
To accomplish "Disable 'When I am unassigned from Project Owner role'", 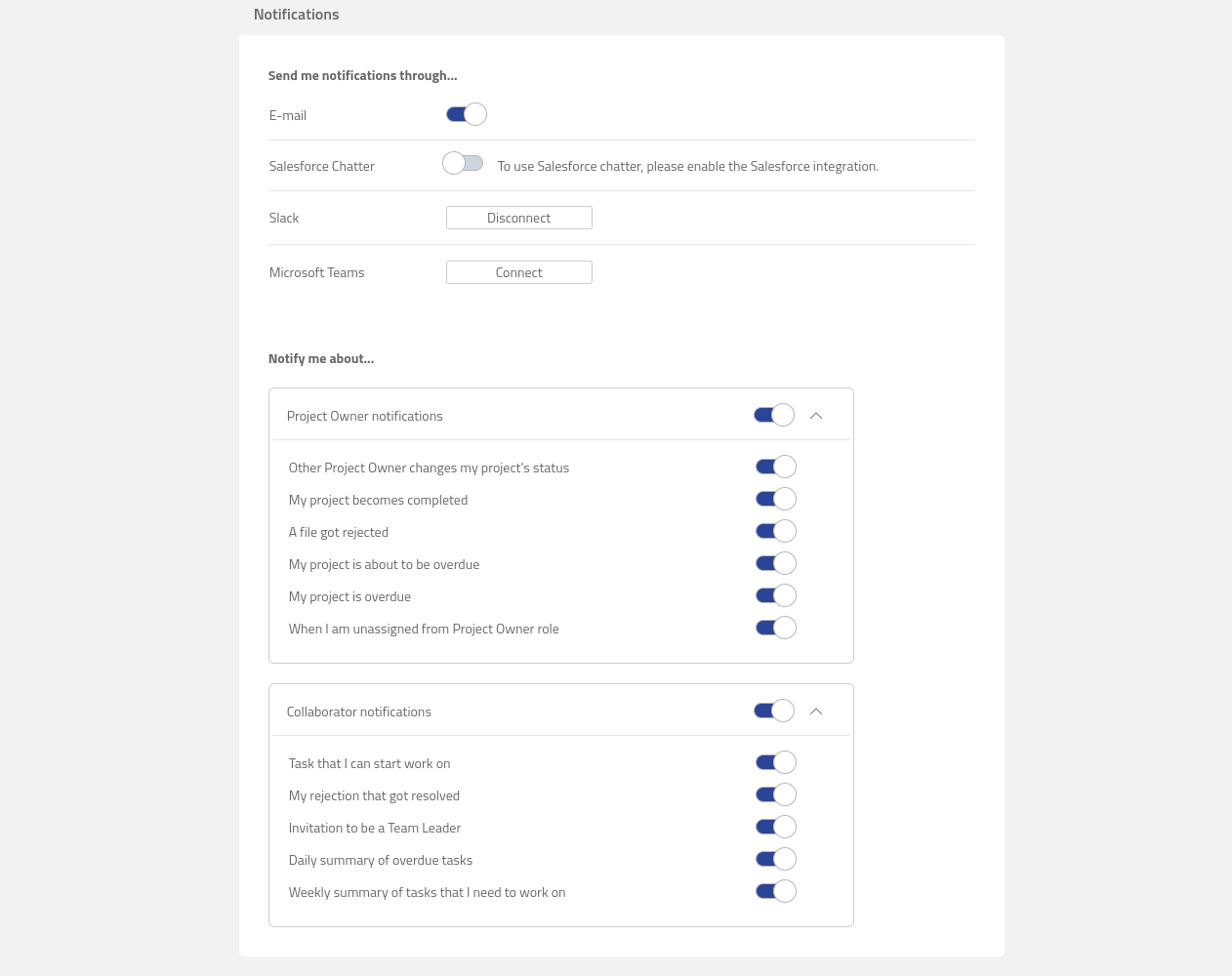I will [x=775, y=628].
